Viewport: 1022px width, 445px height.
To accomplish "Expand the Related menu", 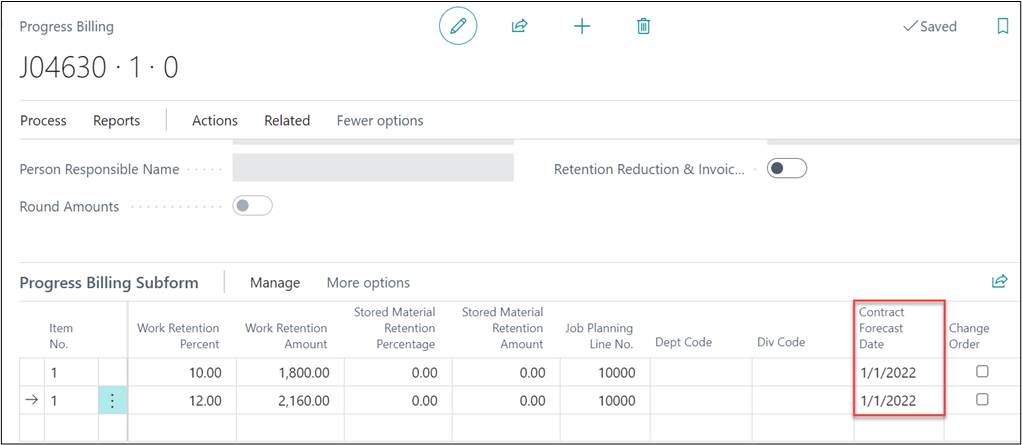I will 287,120.
